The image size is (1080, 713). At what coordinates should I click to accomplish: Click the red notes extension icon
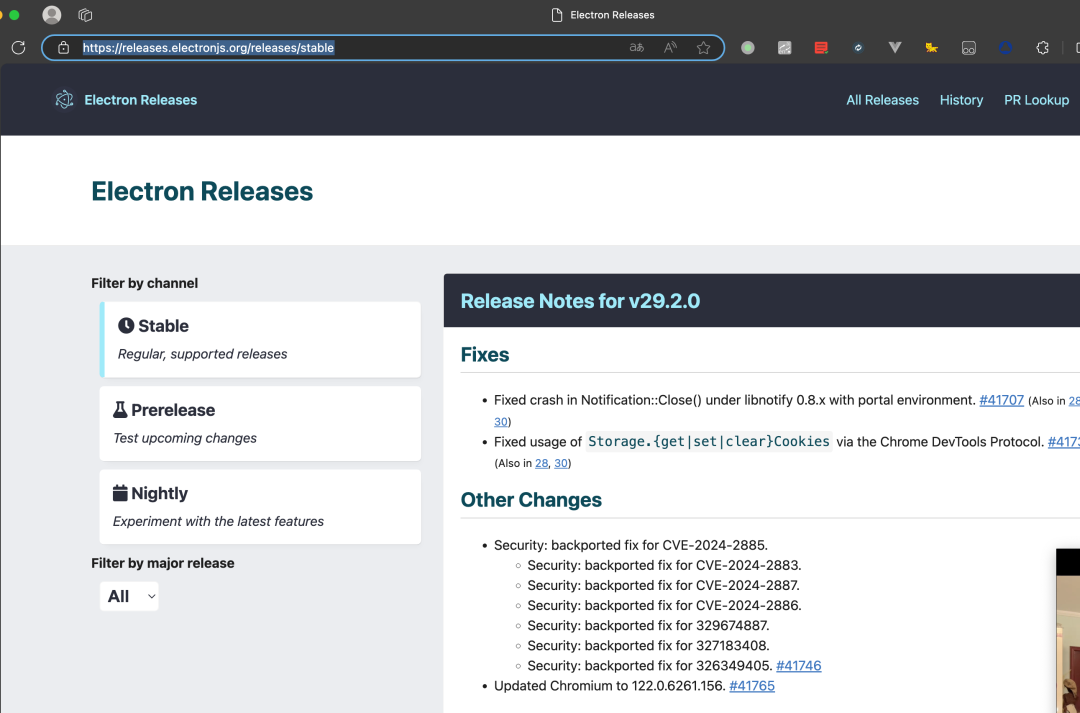click(821, 48)
